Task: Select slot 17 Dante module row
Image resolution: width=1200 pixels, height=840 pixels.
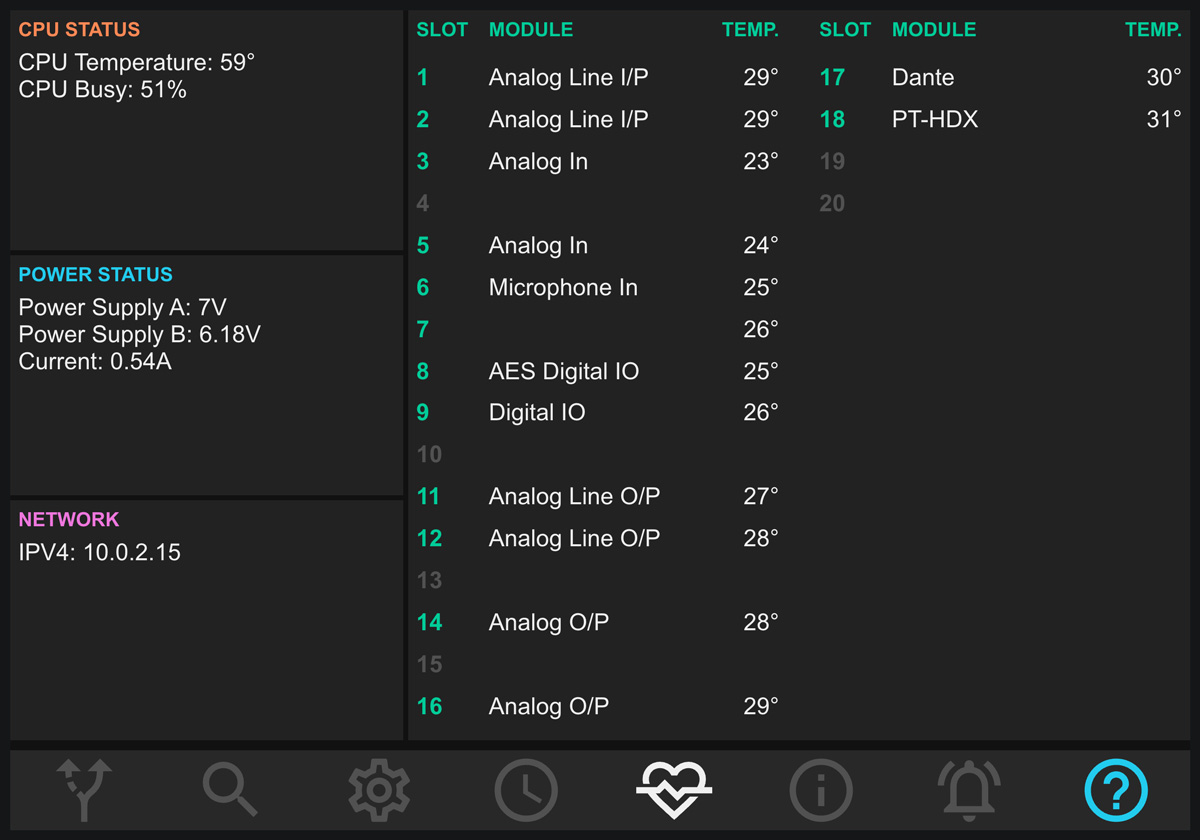Action: tap(1001, 78)
